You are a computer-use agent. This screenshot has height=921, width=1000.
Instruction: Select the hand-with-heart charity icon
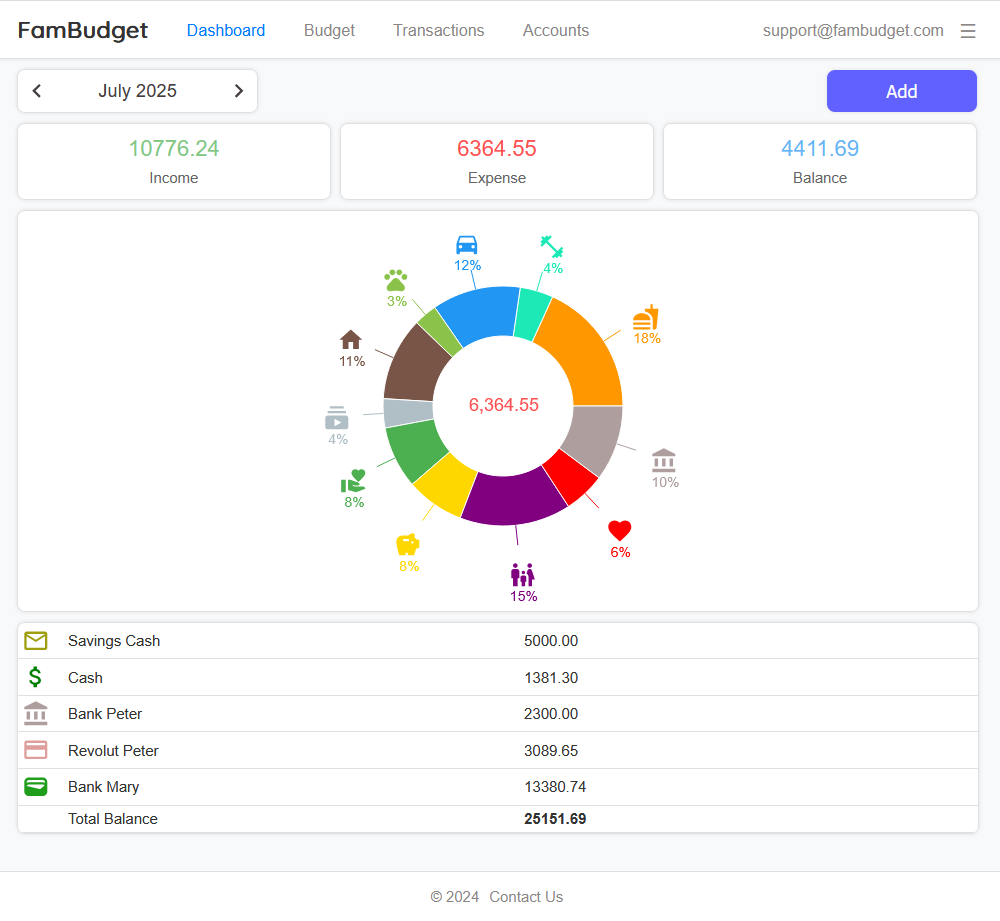click(x=352, y=481)
